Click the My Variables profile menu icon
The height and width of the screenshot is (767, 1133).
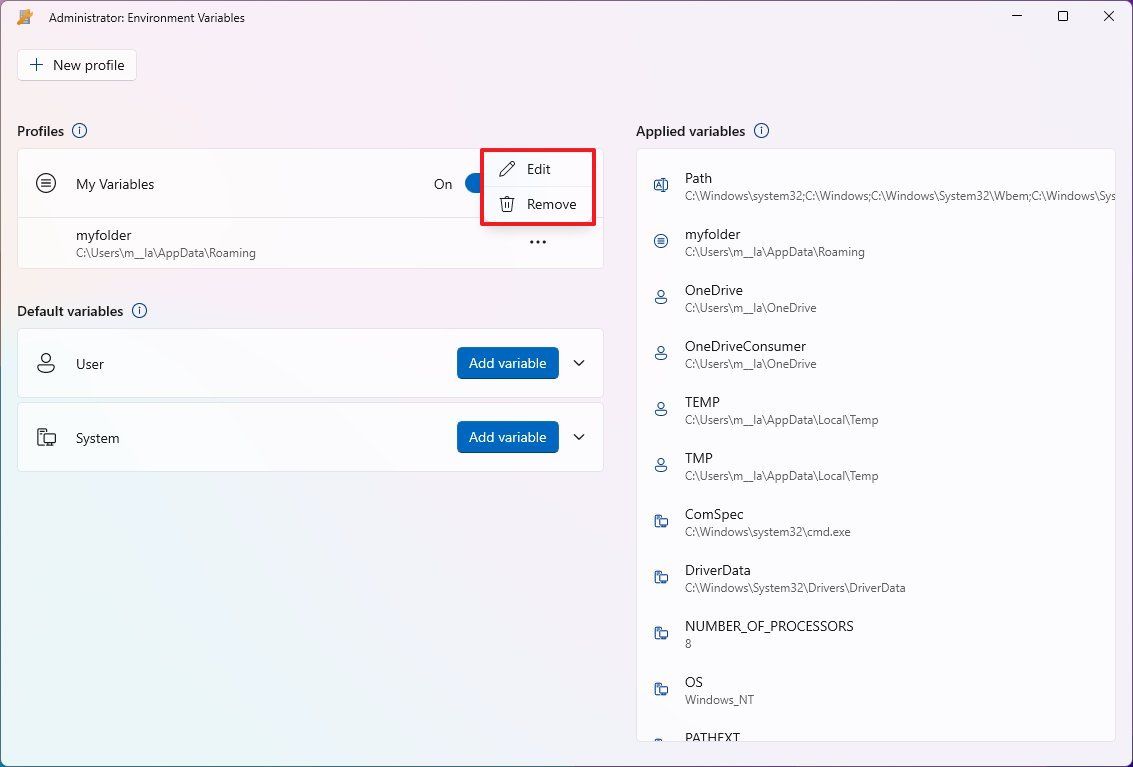[45, 183]
